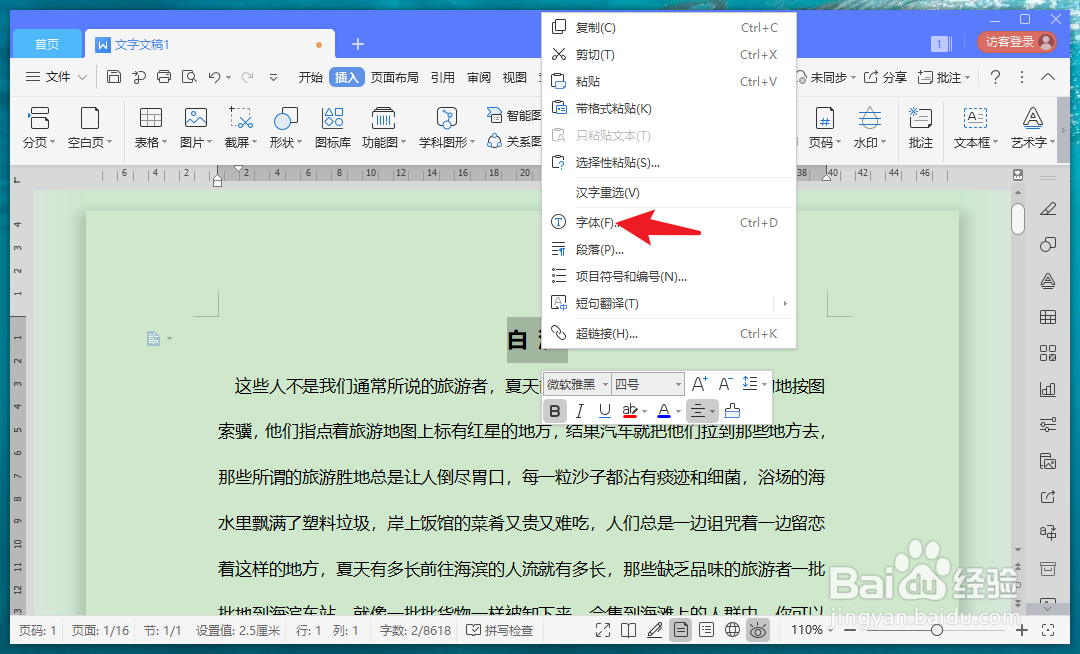The image size is (1080, 654).
Task: Open the font color dropdown arrow
Action: point(678,410)
